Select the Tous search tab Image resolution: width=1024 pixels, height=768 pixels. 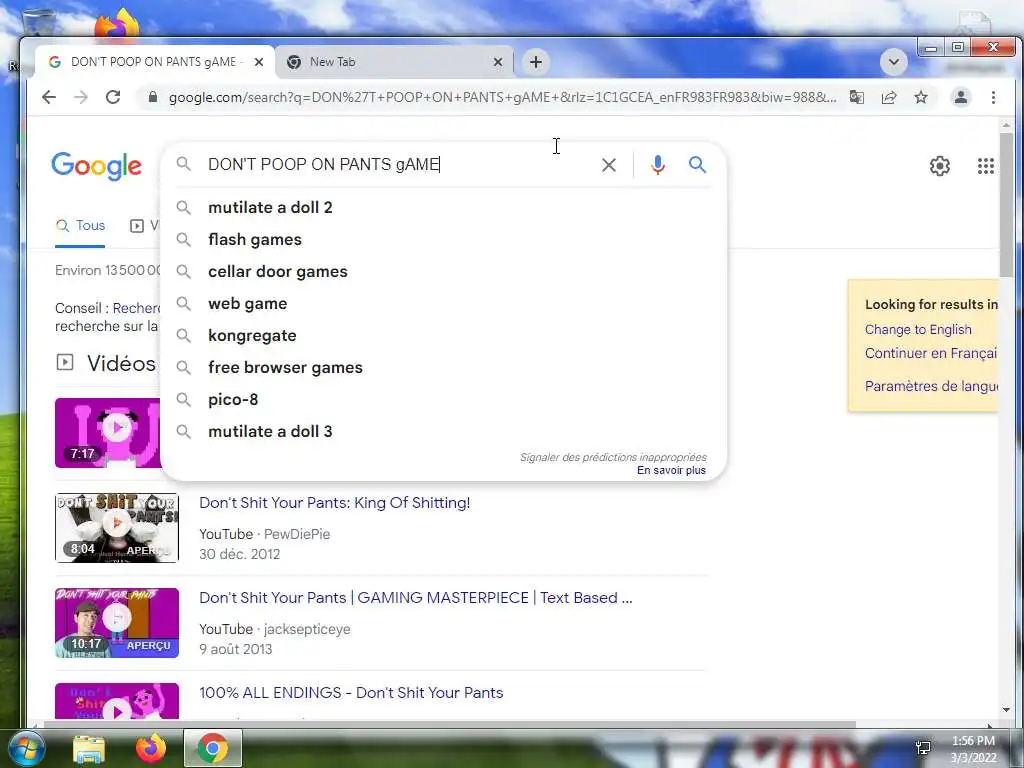pos(80,225)
